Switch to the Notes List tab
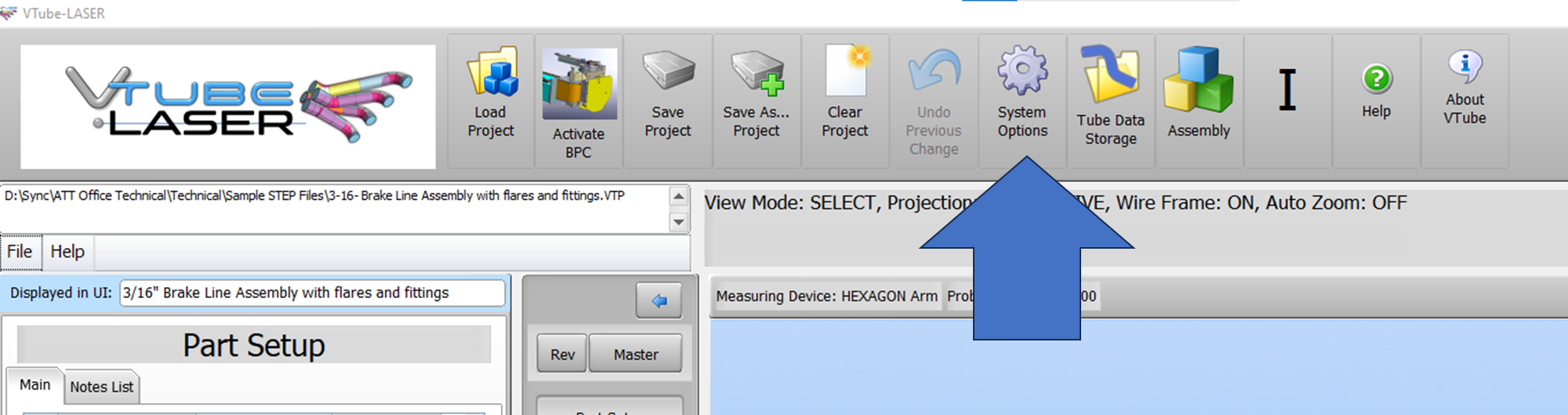This screenshot has height=415, width=1568. point(102,387)
